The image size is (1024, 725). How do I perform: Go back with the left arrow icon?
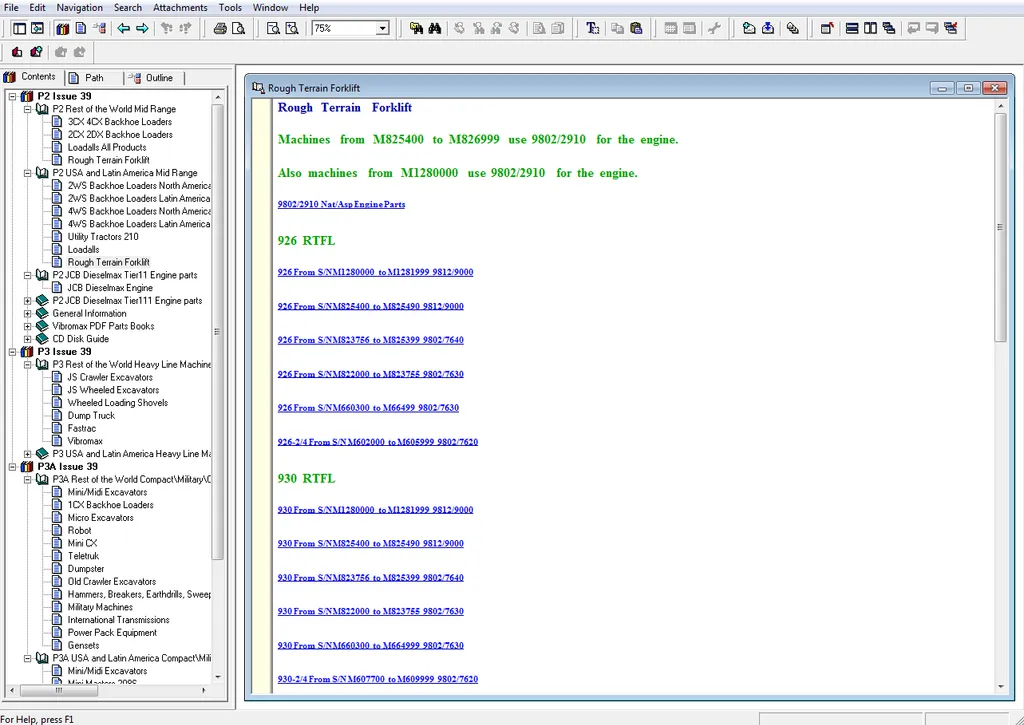(x=123, y=28)
